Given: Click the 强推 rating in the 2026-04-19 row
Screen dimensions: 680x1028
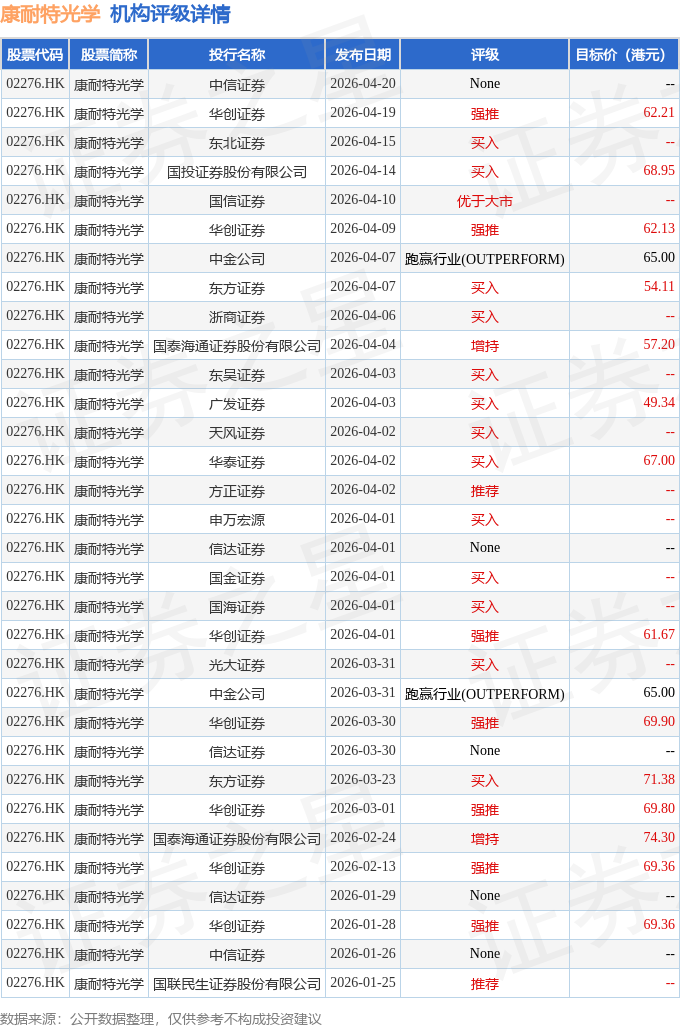Looking at the screenshot, I should [x=485, y=113].
